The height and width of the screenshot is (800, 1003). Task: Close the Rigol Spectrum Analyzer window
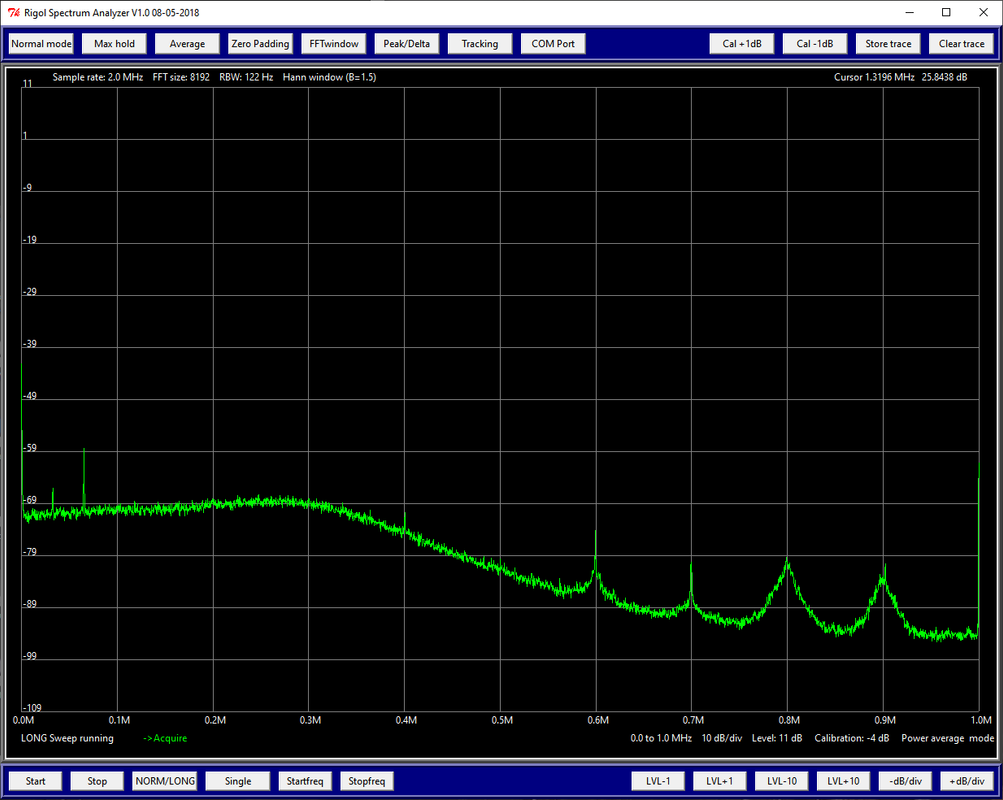coord(983,12)
